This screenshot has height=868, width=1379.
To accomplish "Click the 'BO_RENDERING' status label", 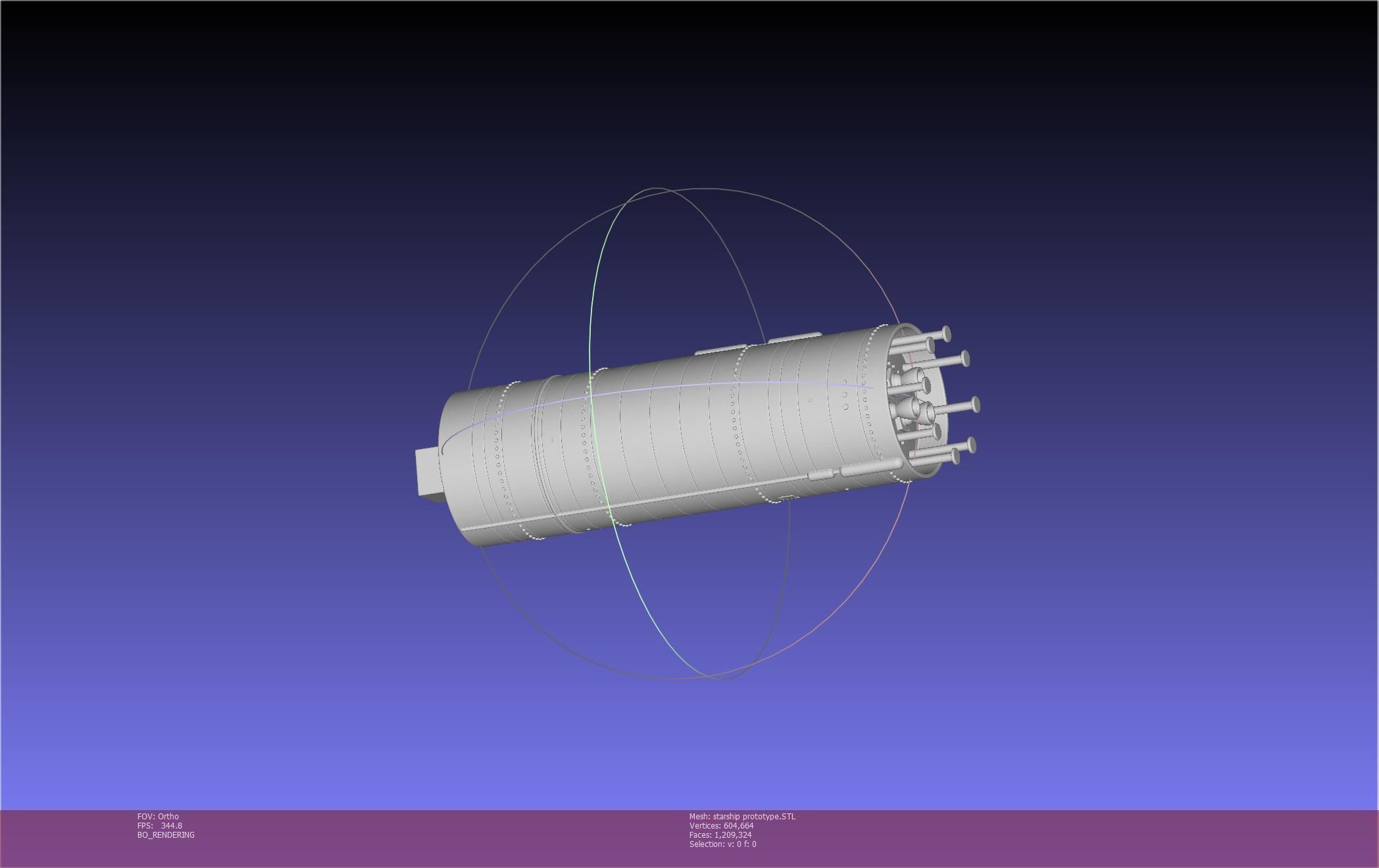I will (x=166, y=834).
